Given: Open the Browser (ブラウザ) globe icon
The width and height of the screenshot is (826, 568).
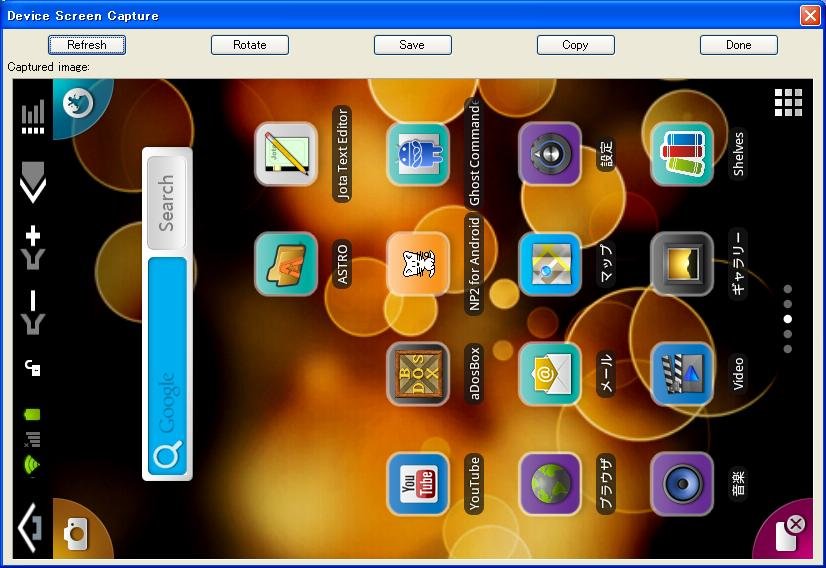Looking at the screenshot, I should point(549,484).
